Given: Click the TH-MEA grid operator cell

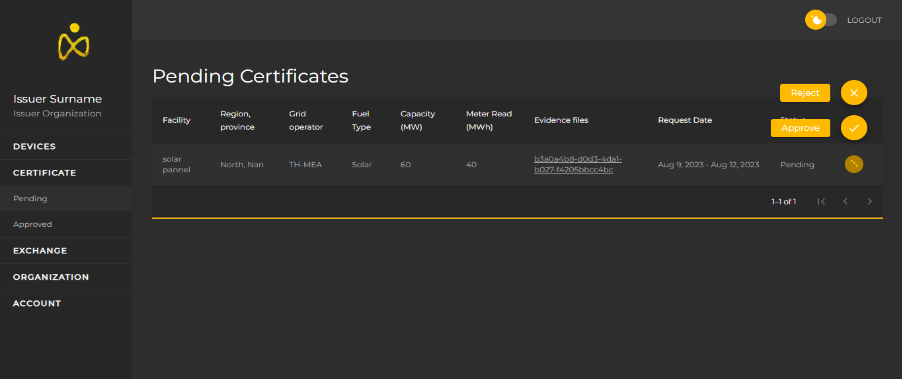Looking at the screenshot, I should coord(305,164).
